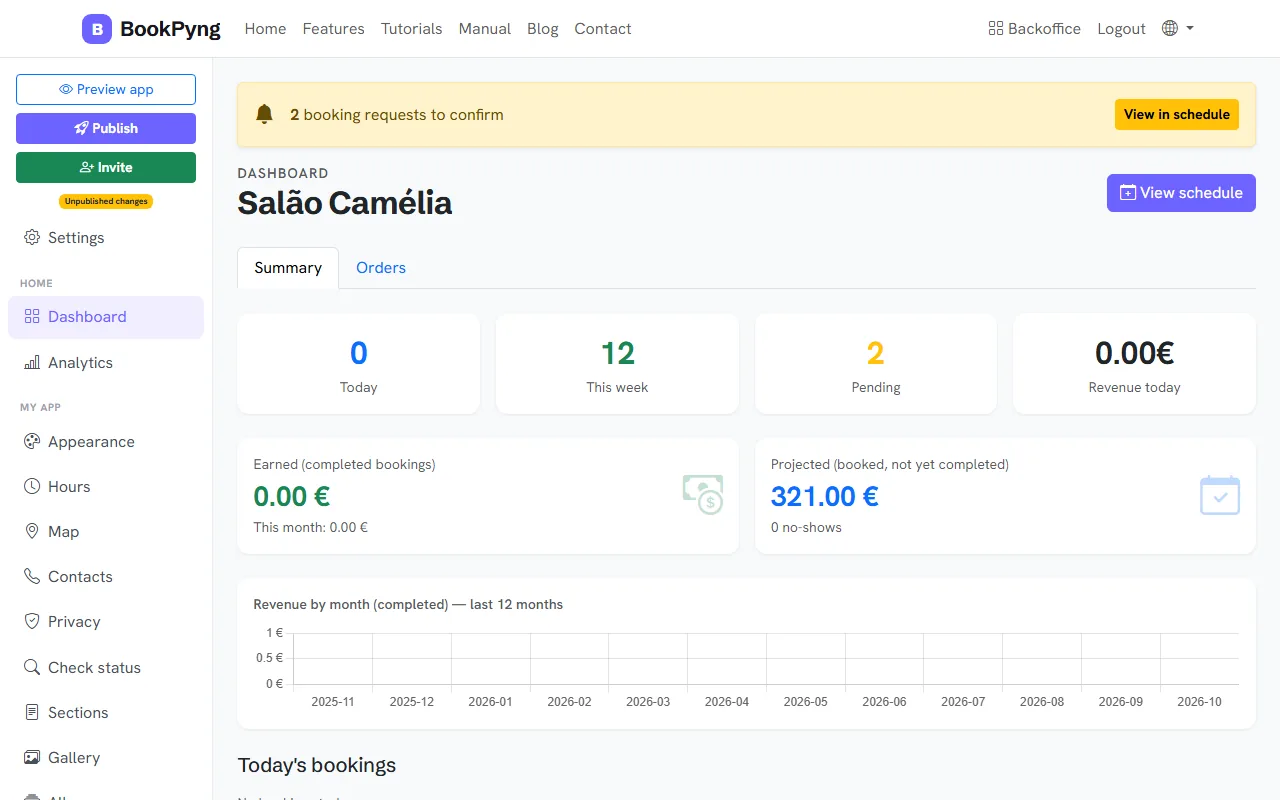Screen dimensions: 1280x800
Task: Click the Gallery image icon
Action: tap(32, 758)
